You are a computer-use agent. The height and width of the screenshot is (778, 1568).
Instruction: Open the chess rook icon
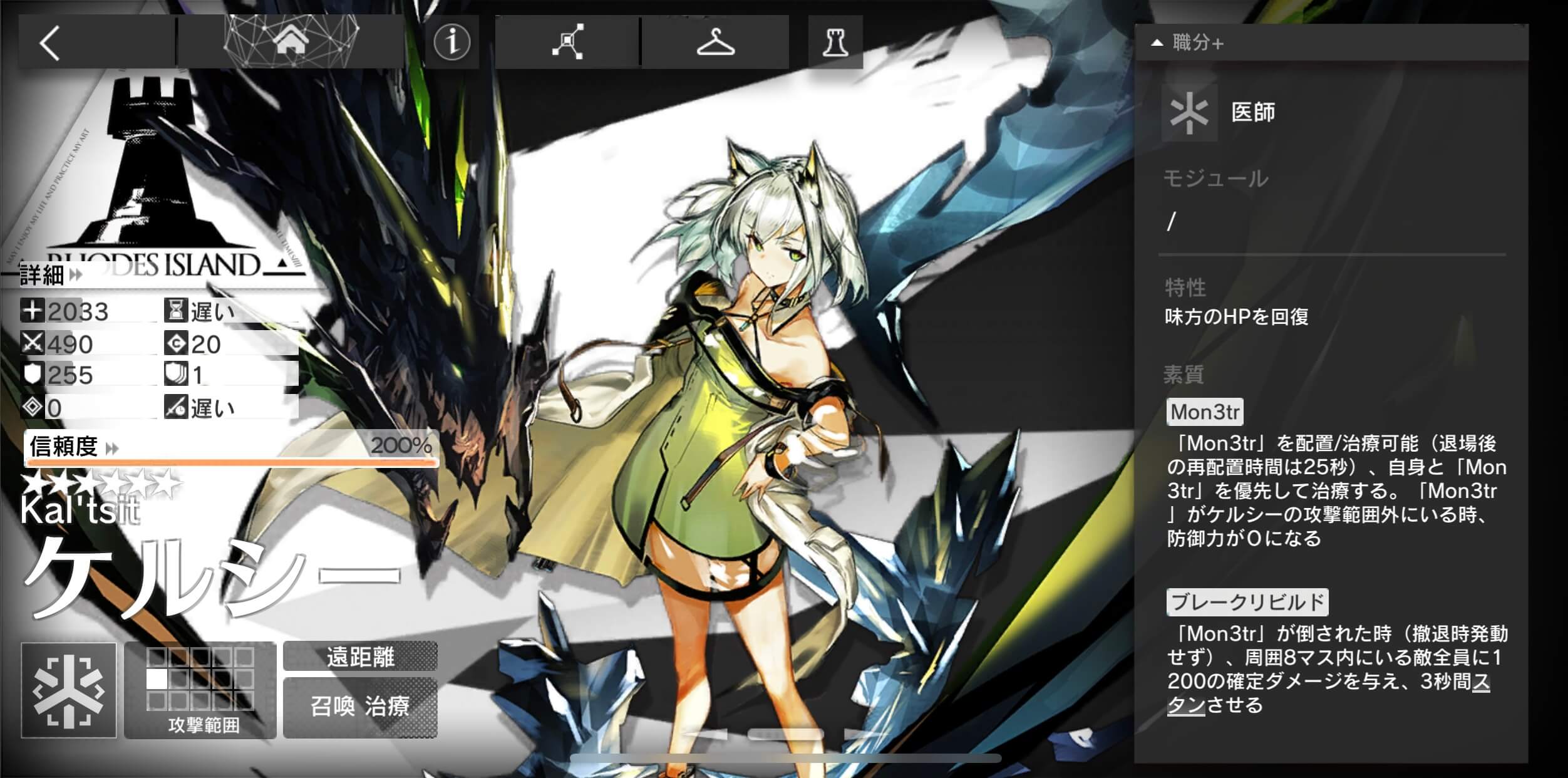(x=835, y=42)
